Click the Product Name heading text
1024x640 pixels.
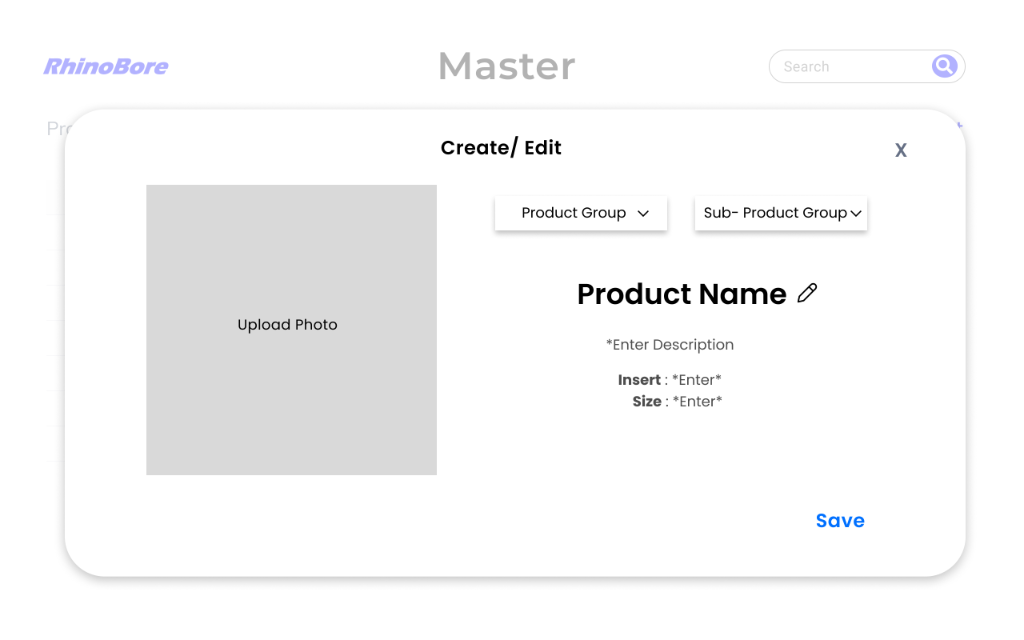click(681, 294)
